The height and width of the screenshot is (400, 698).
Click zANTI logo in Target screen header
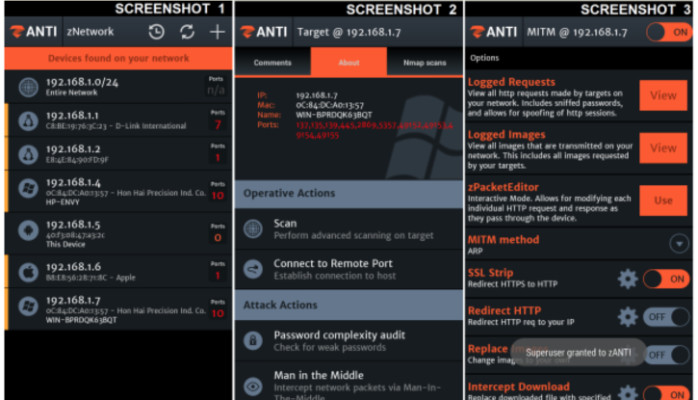coord(264,32)
